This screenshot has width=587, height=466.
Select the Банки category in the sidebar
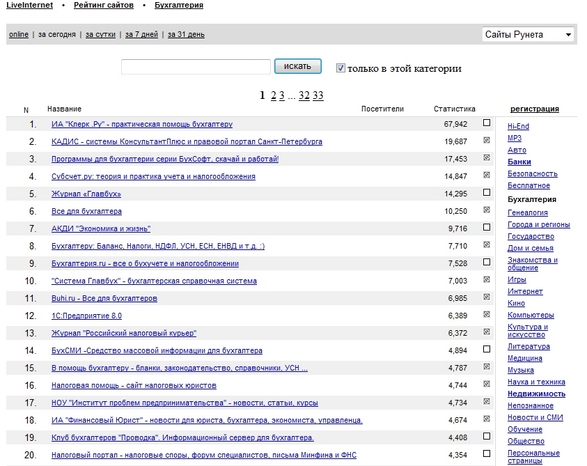pyautogui.click(x=519, y=162)
